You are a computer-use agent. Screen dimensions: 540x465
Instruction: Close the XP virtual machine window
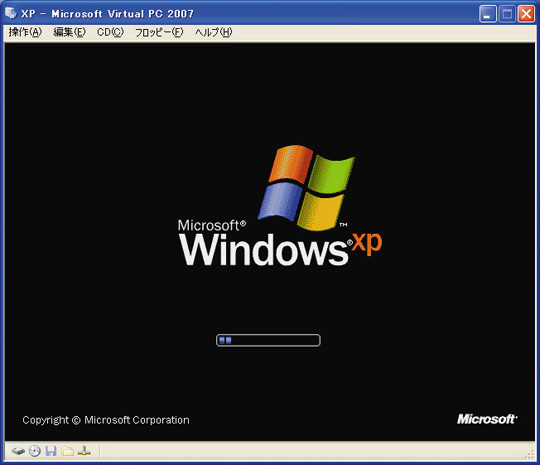coord(526,14)
